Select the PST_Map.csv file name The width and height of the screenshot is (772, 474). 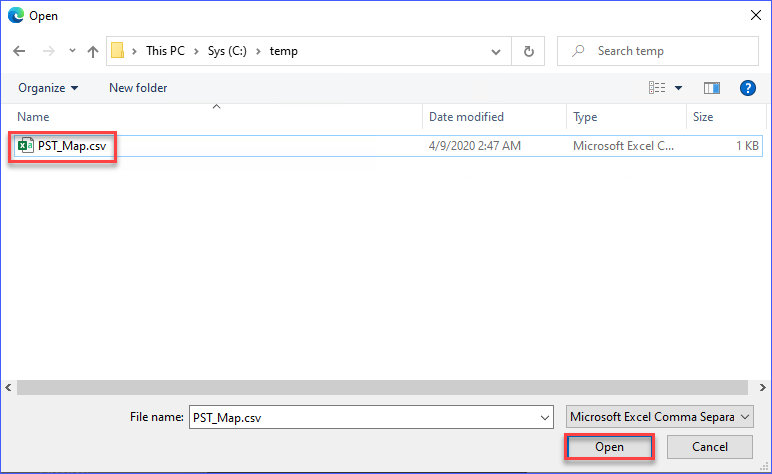(x=72, y=146)
